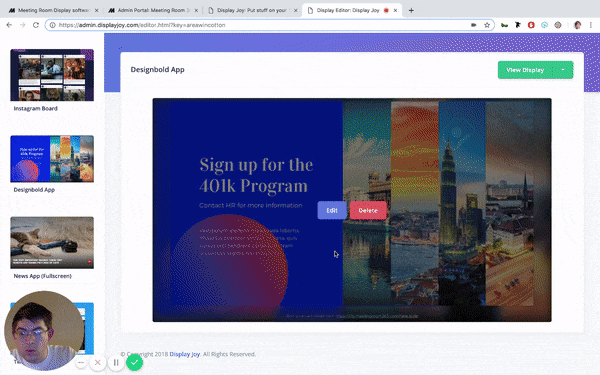The height and width of the screenshot is (375, 600).
Task: Click the Designbold App panel heading
Action: click(157, 70)
